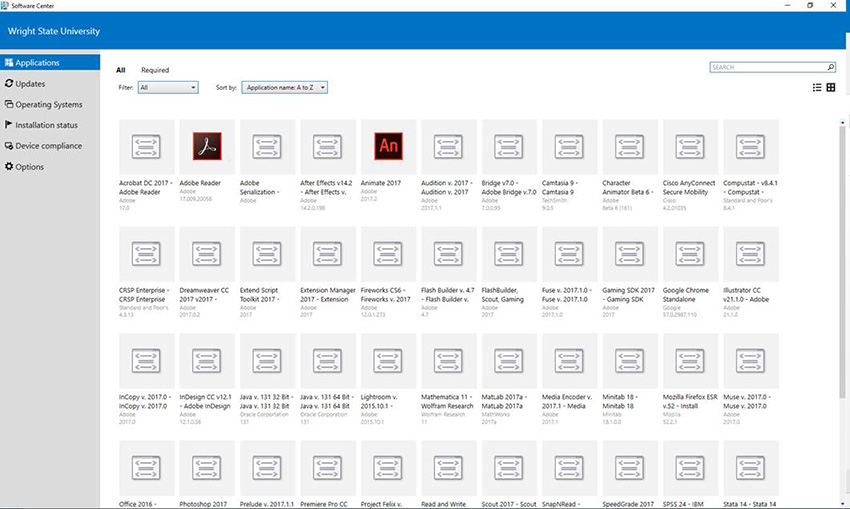Screen dimensions: 850x509
Task: Open the Mozilla Firefox ESR tile icon
Action: coord(690,360)
